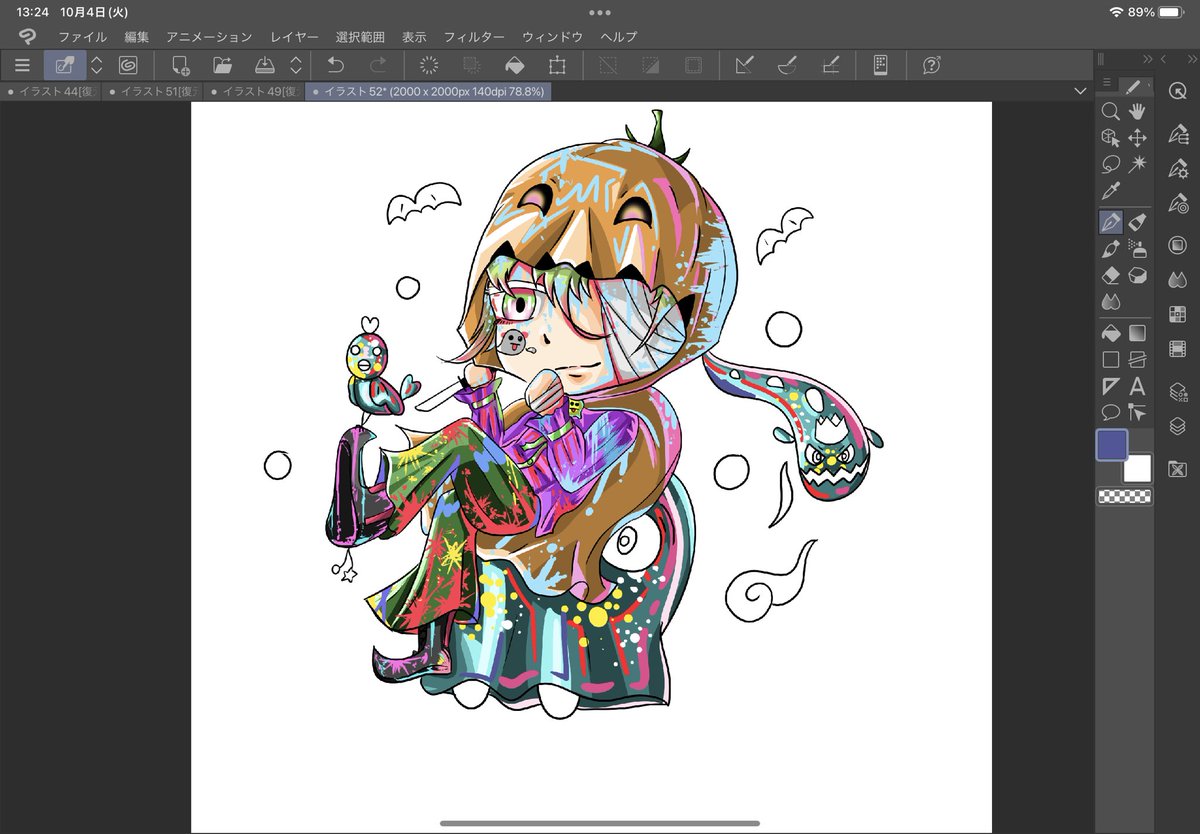Open レイヤー menu
1200x834 pixels.
click(295, 37)
